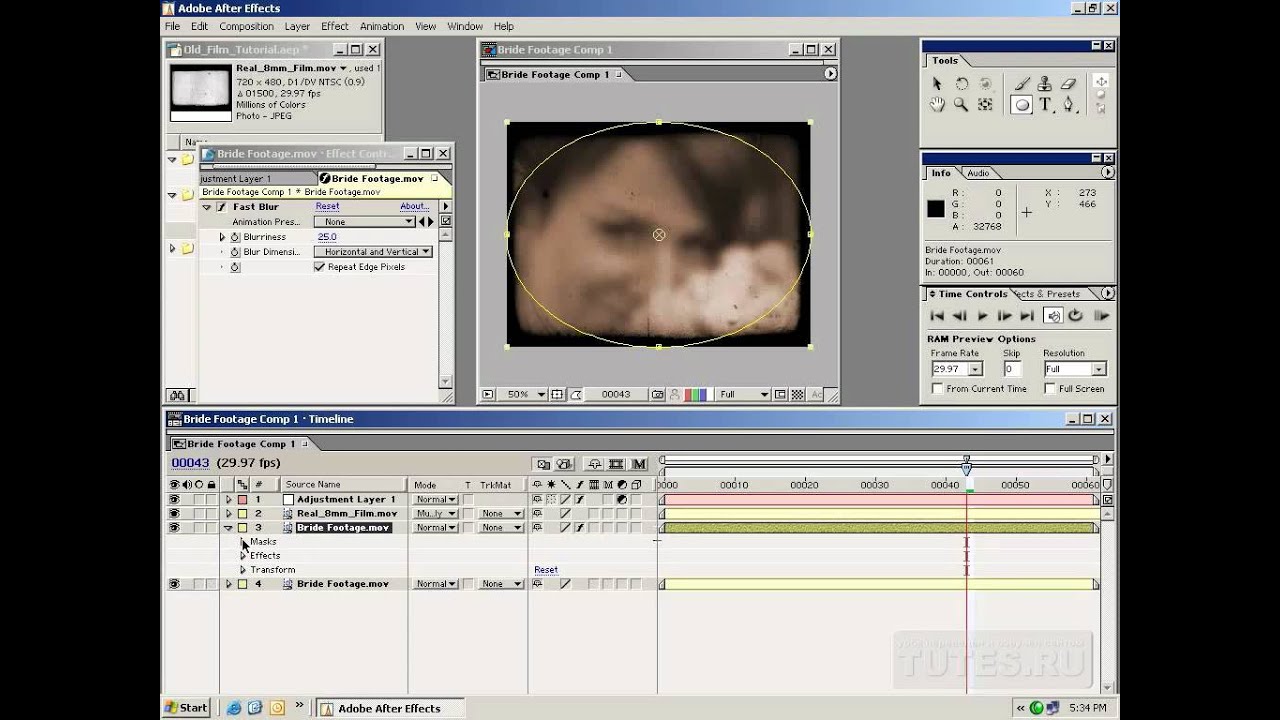Click the Frame Blending enable button in Timeline
1280x720 pixels.
pos(616,464)
